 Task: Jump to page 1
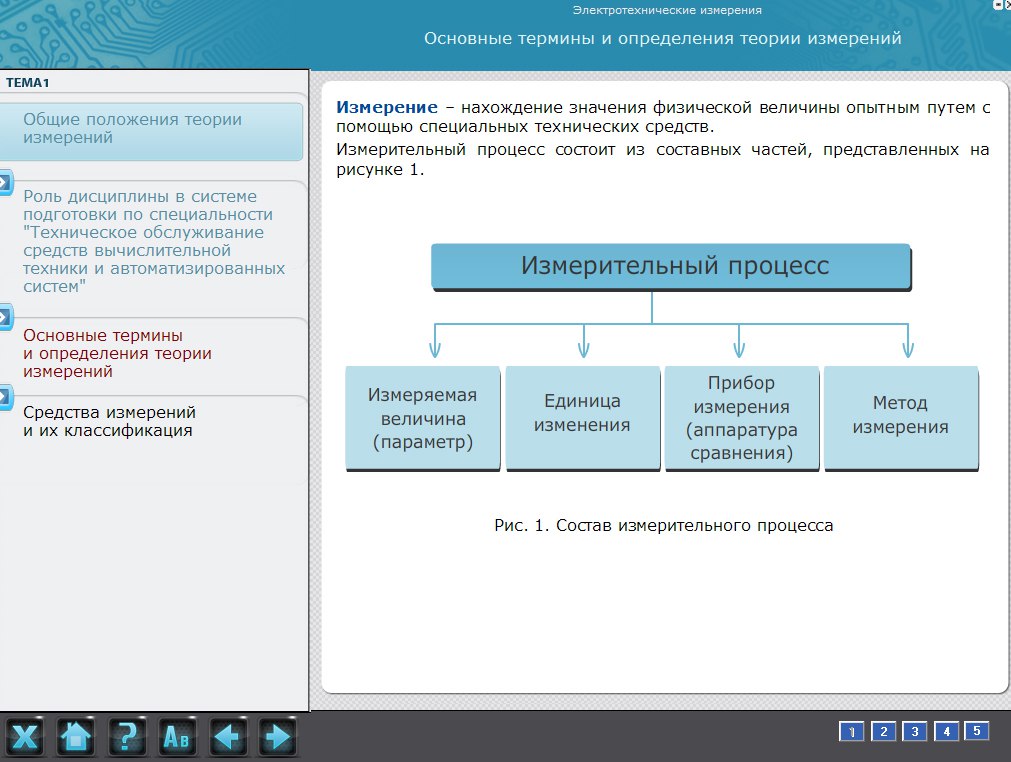(850, 732)
